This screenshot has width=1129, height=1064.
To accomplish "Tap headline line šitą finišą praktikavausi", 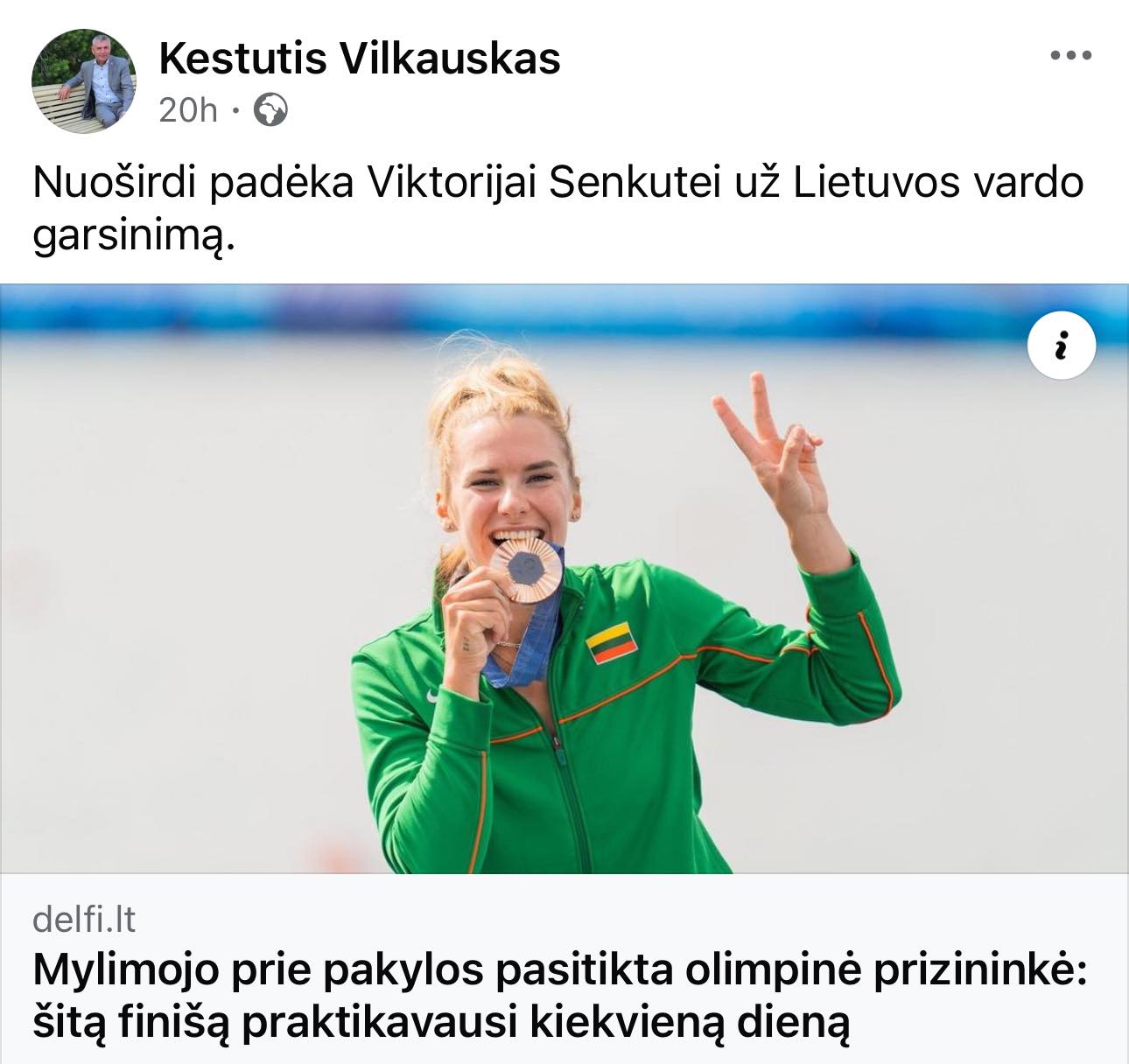I will pyautogui.click(x=441, y=1023).
